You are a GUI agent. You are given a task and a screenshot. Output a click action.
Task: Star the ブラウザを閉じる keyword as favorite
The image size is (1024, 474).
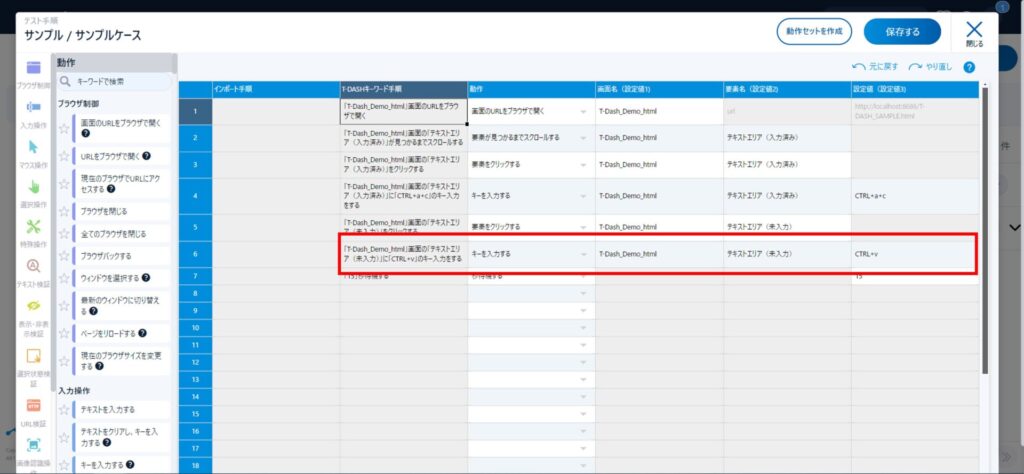pos(64,211)
